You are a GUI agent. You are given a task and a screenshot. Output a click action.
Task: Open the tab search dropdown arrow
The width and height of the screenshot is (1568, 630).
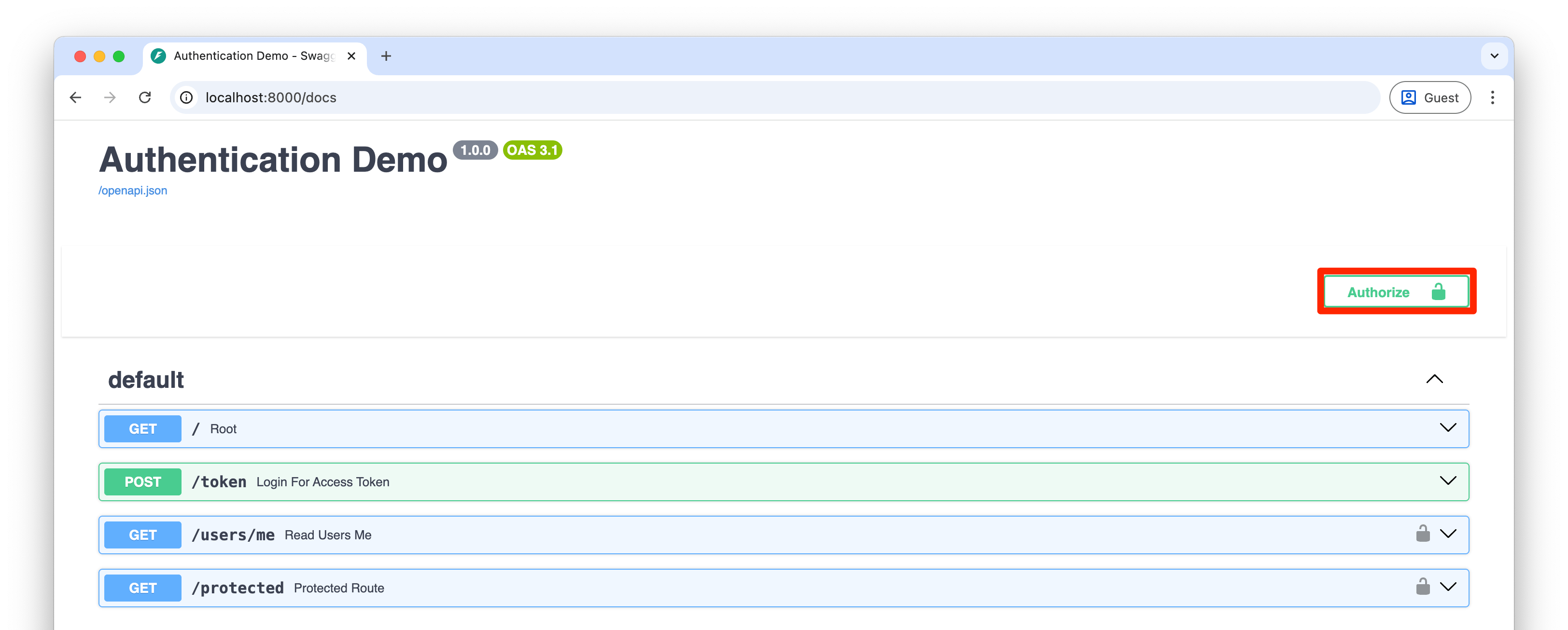(x=1494, y=56)
